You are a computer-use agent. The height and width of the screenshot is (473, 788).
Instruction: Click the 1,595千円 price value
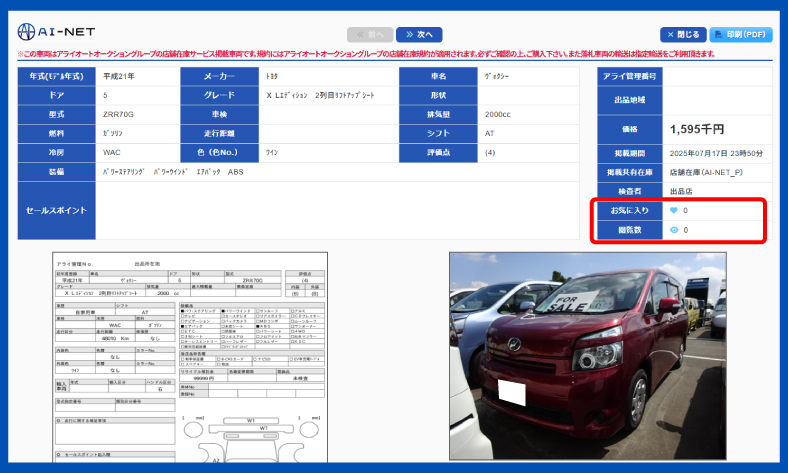698,129
